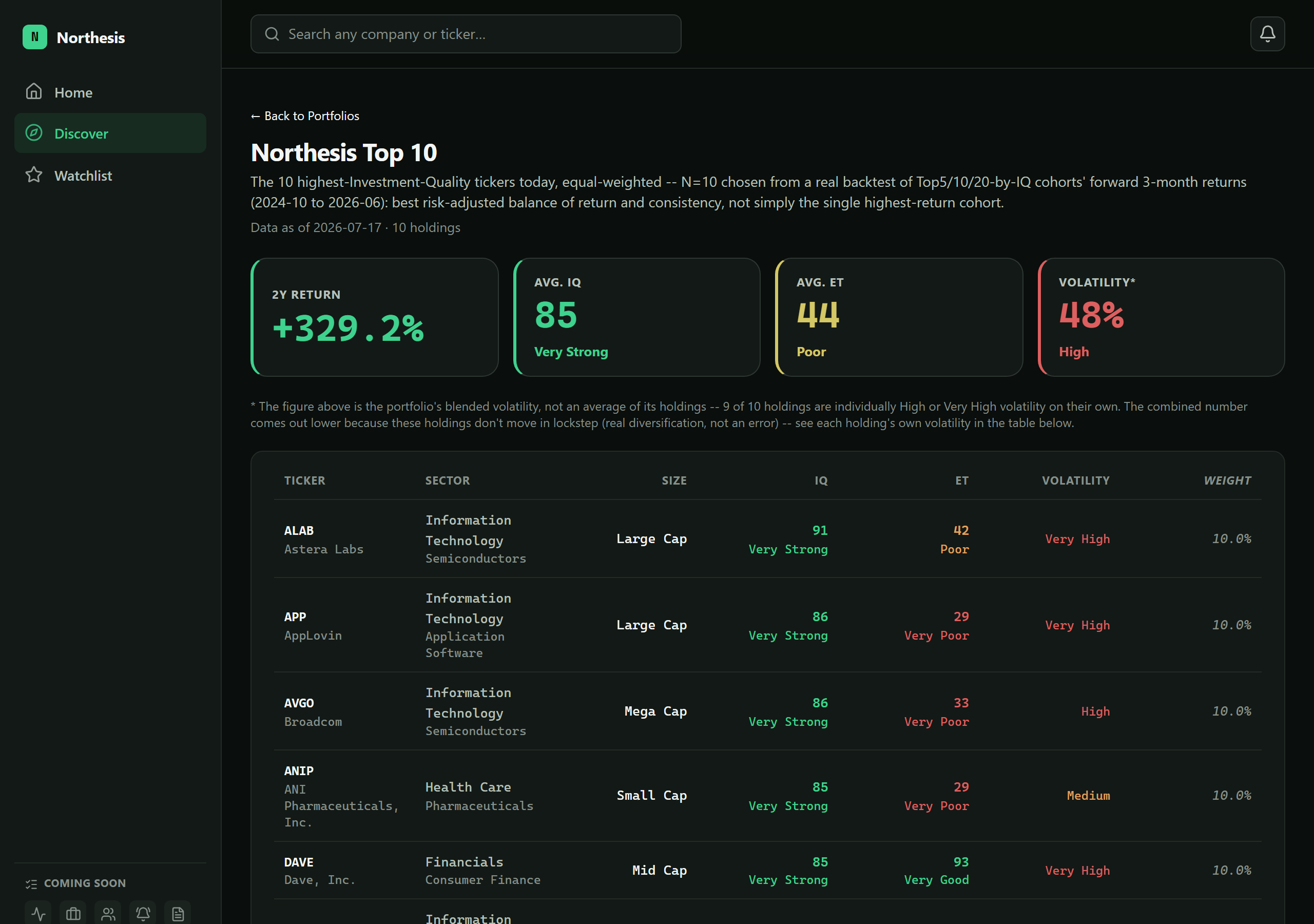Click the activity pulse coming-soon icon
This screenshot has width=1314, height=924.
pos(38,914)
